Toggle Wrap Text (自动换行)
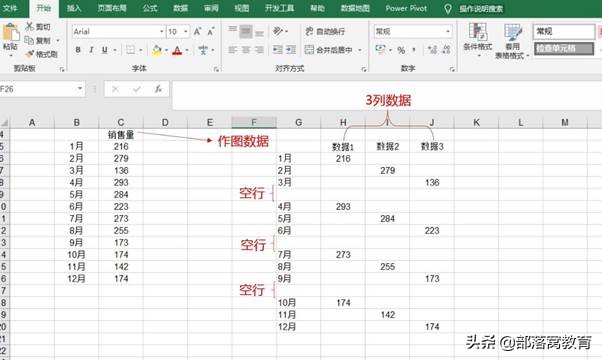The width and height of the screenshot is (602, 360). 326,31
